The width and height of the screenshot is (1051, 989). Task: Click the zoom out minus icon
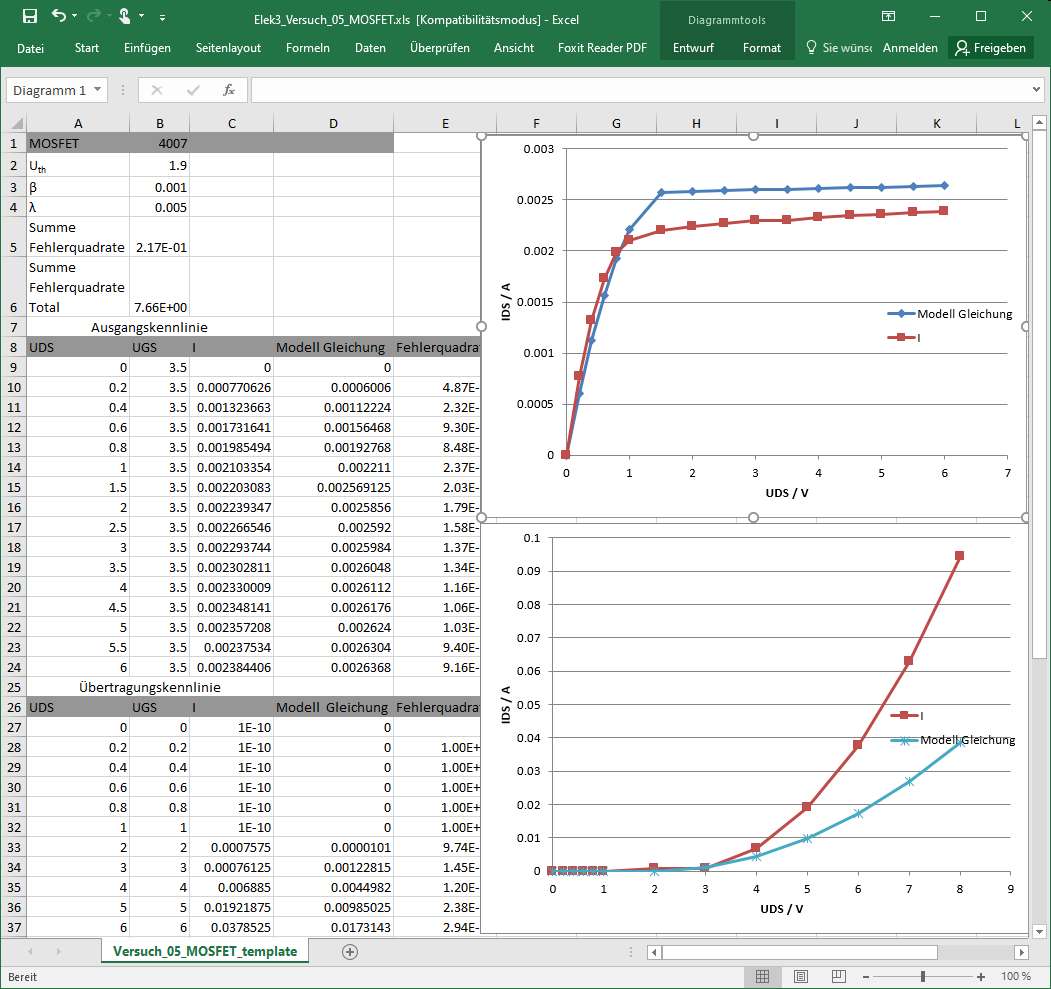(866, 976)
